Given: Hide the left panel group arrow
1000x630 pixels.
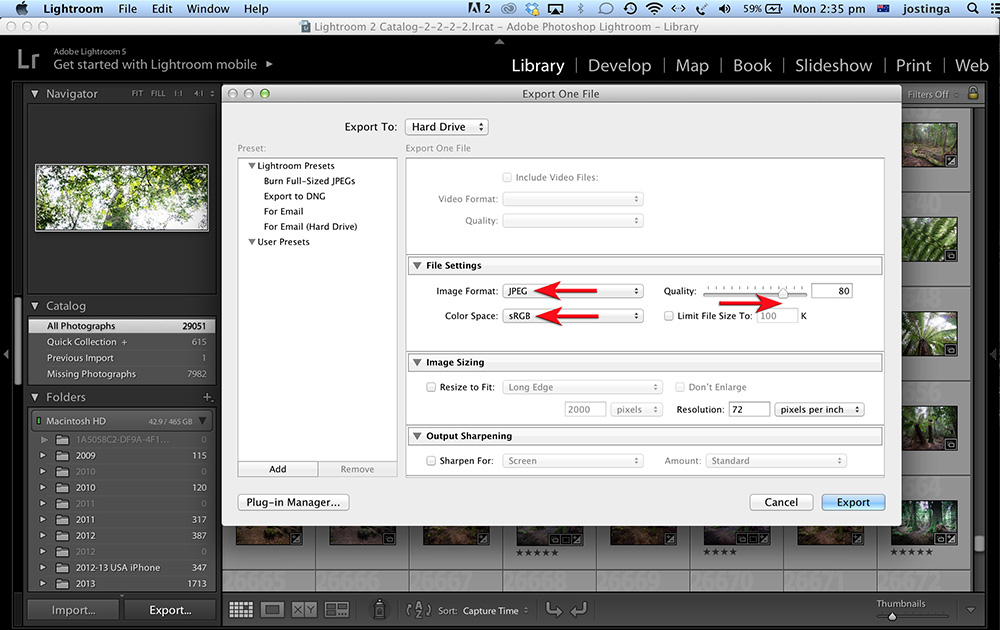Looking at the screenshot, I should coord(6,354).
